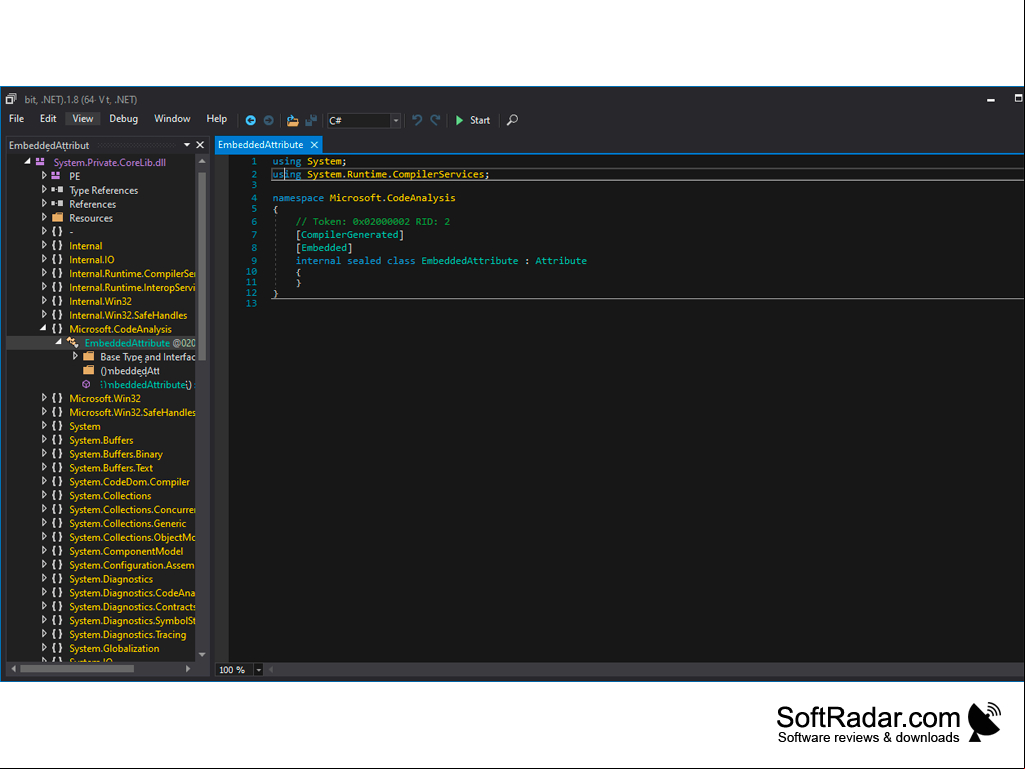Image resolution: width=1025 pixels, height=769 pixels.
Task: Minimize the dnSpy window
Action: 991,99
